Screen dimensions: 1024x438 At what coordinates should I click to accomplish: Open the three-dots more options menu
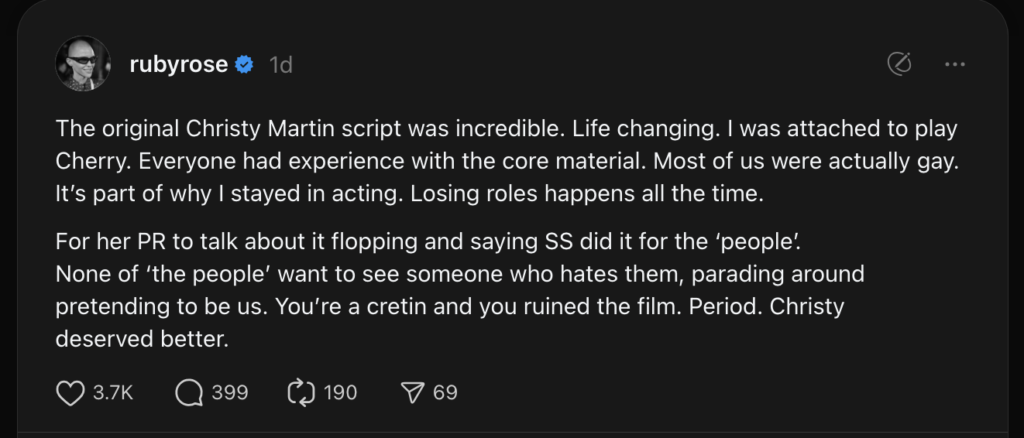(954, 65)
